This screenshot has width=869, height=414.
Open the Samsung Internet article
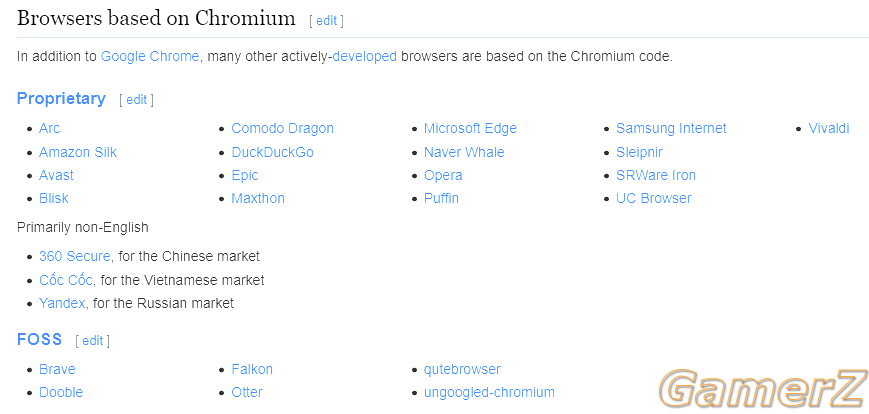(x=671, y=129)
